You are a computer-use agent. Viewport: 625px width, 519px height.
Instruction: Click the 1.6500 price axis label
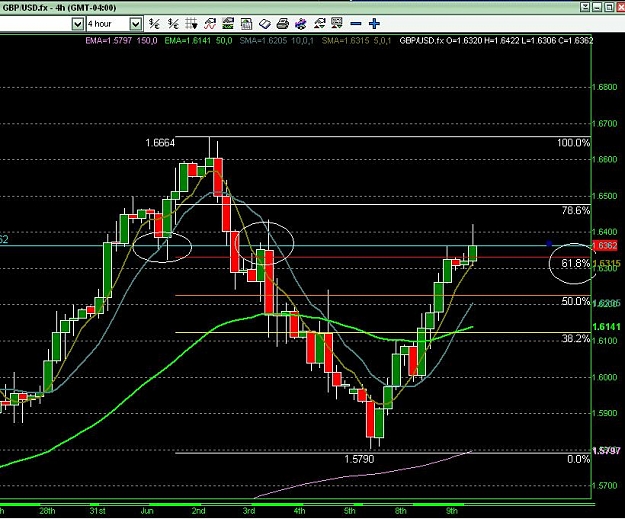coord(605,196)
